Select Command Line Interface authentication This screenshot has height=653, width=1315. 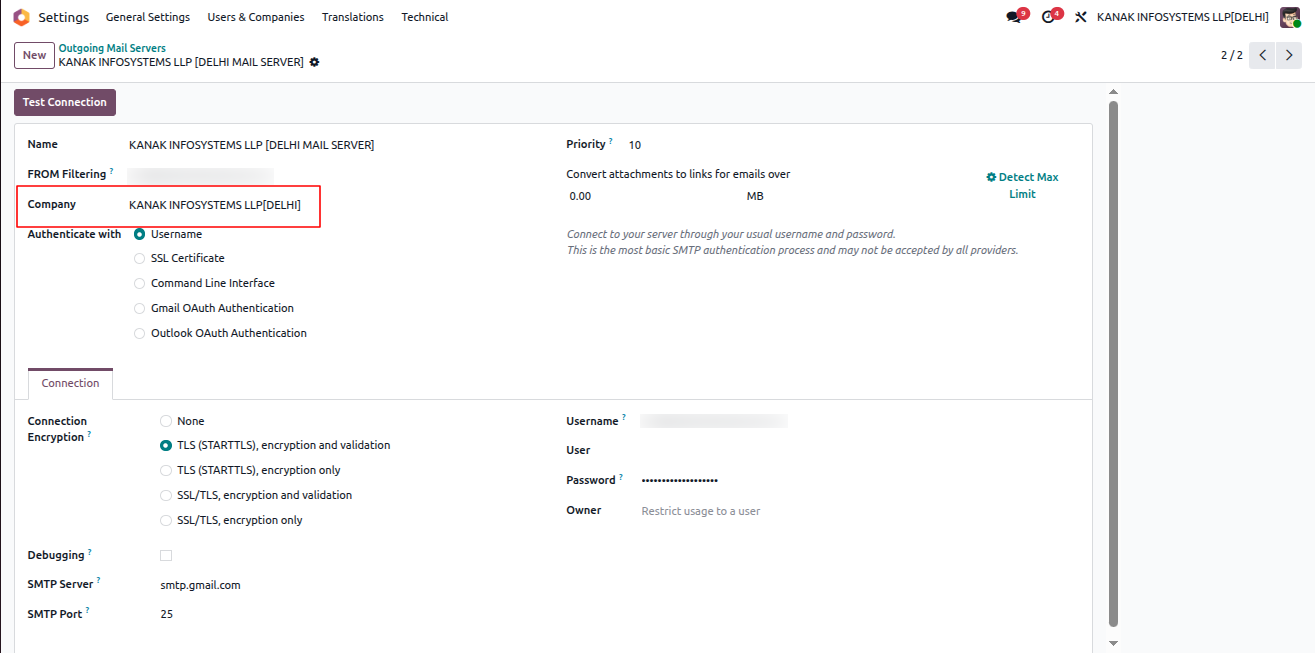pos(139,283)
